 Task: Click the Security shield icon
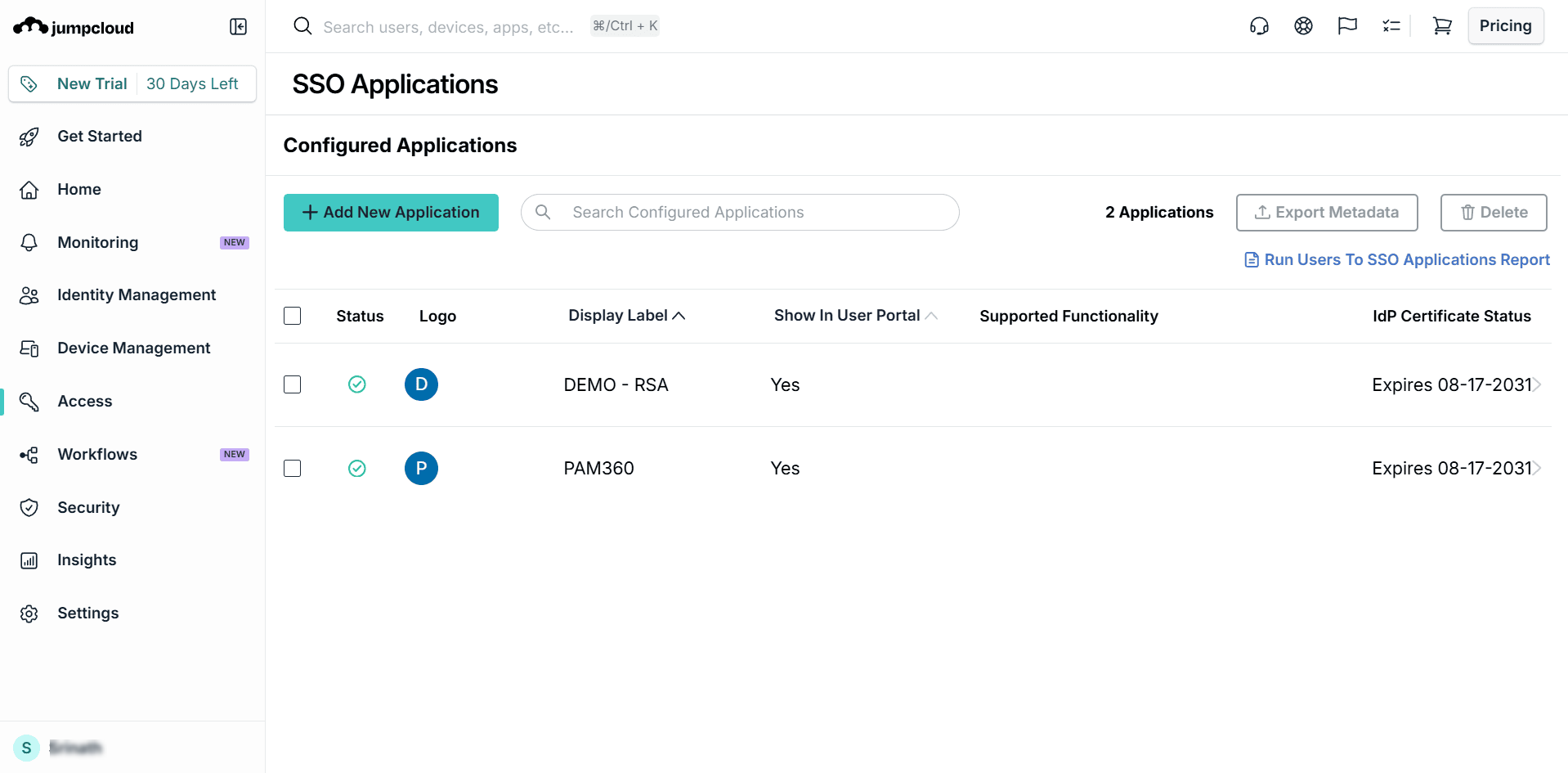[29, 508]
